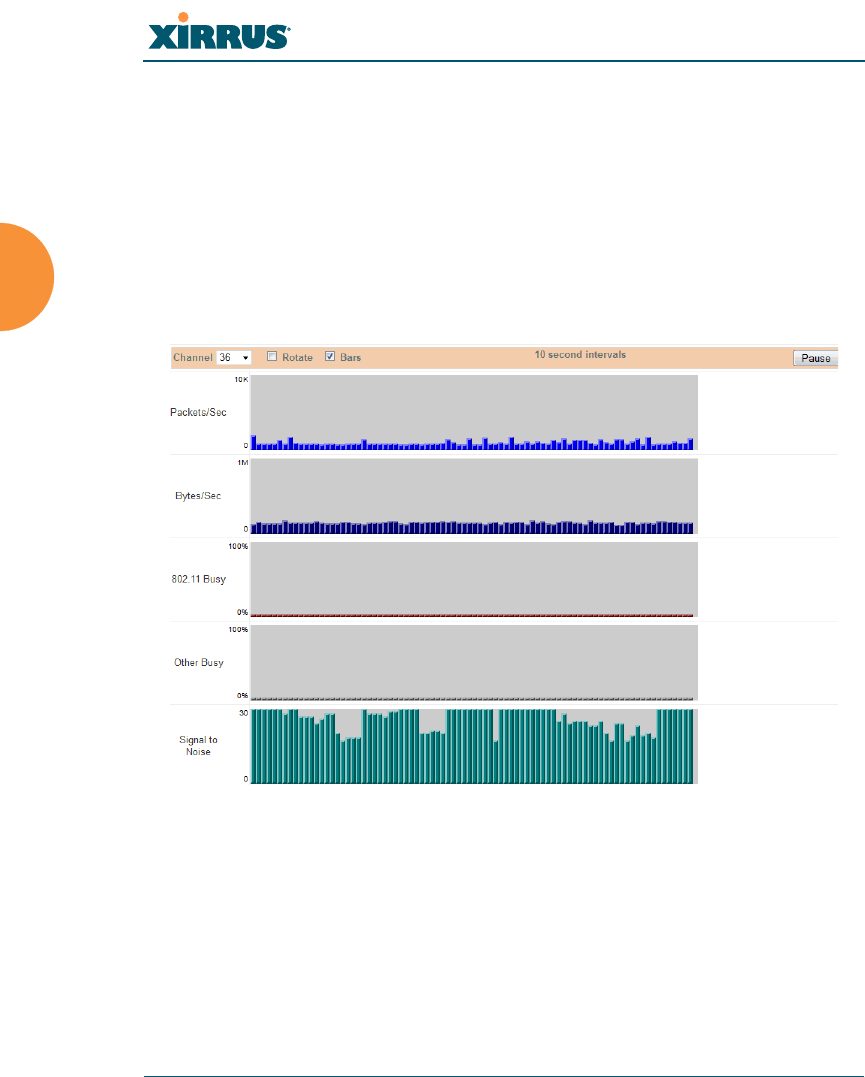
Task: Click the Pause button
Action: point(816,358)
